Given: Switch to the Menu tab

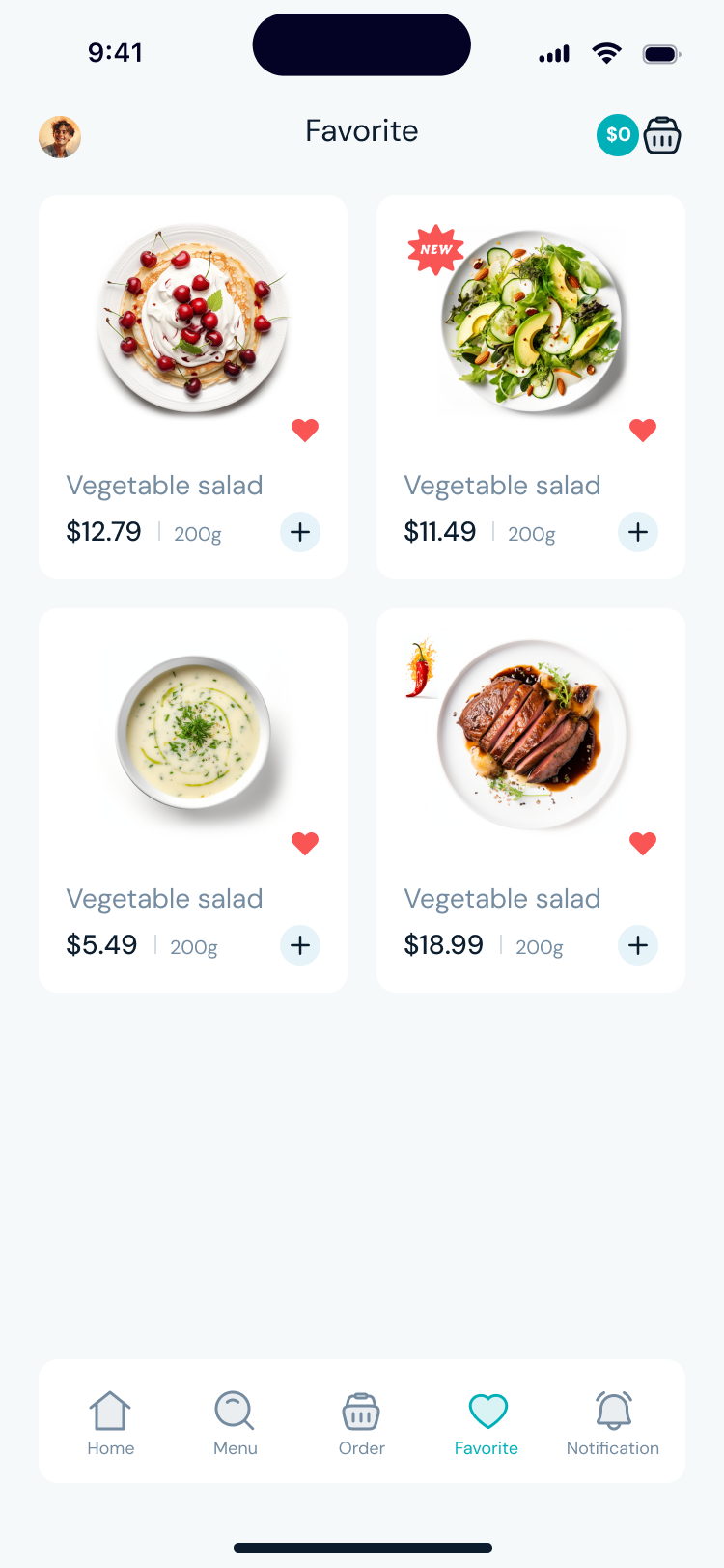Looking at the screenshot, I should coord(236,1423).
